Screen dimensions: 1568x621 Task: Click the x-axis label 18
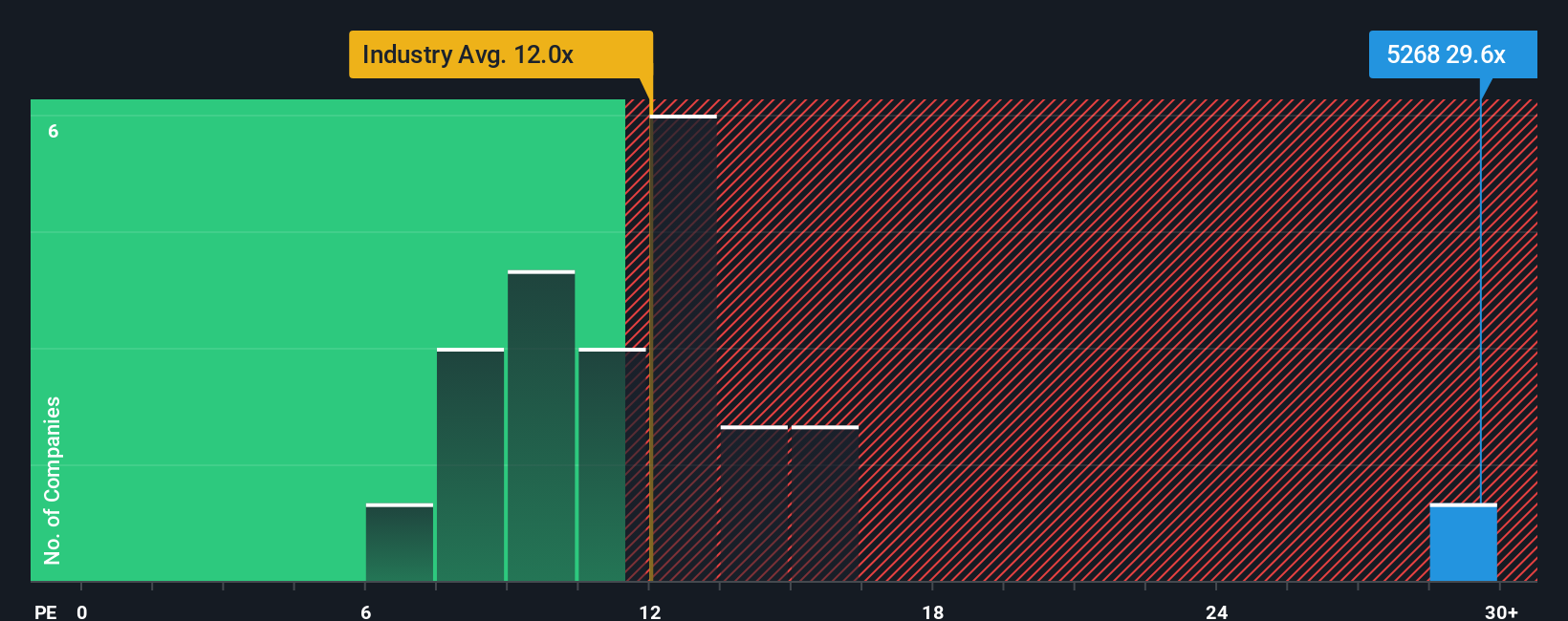[x=932, y=612]
